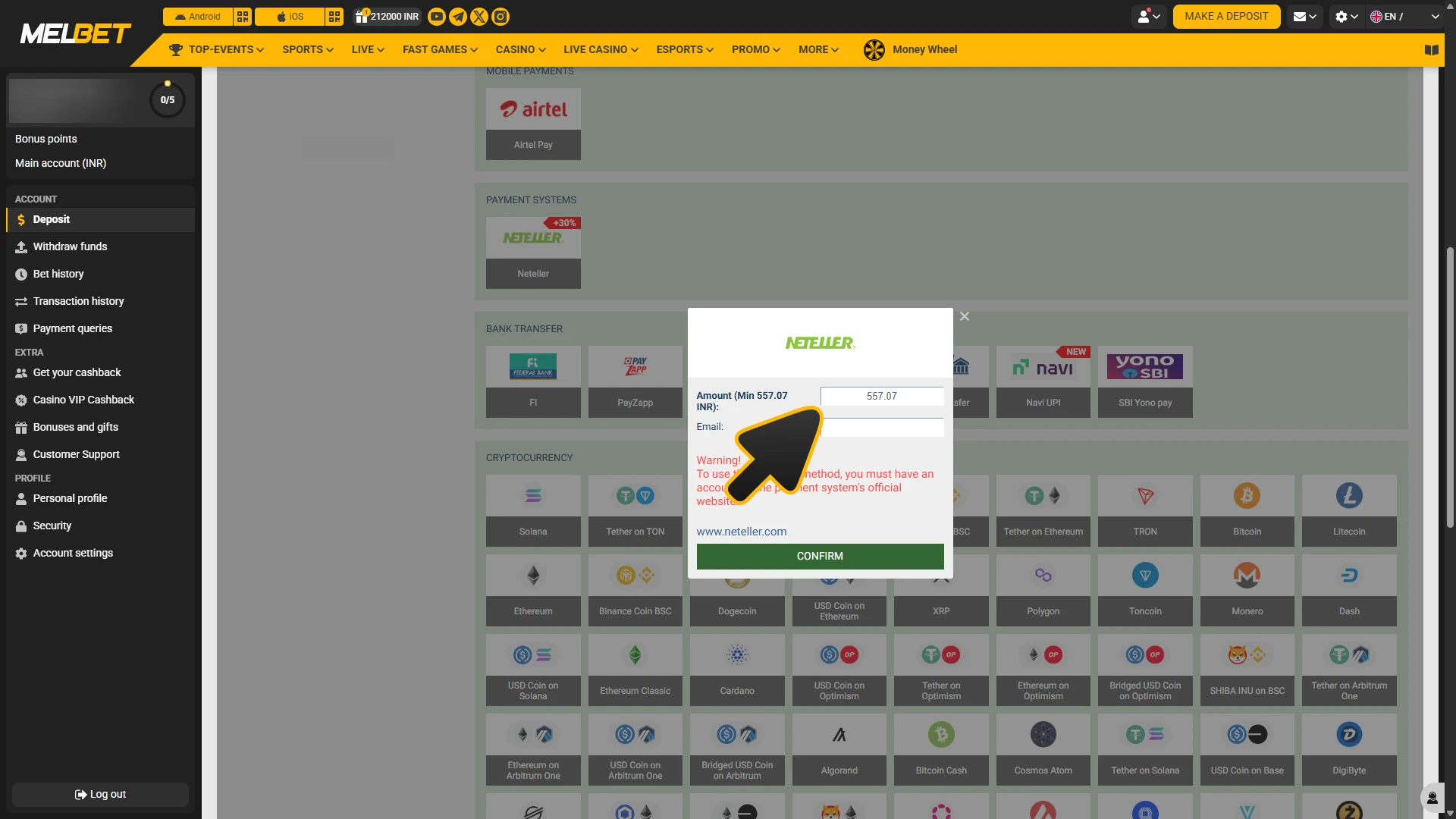Open the messages envelope dropdown
The height and width of the screenshot is (819, 1456).
point(1304,17)
